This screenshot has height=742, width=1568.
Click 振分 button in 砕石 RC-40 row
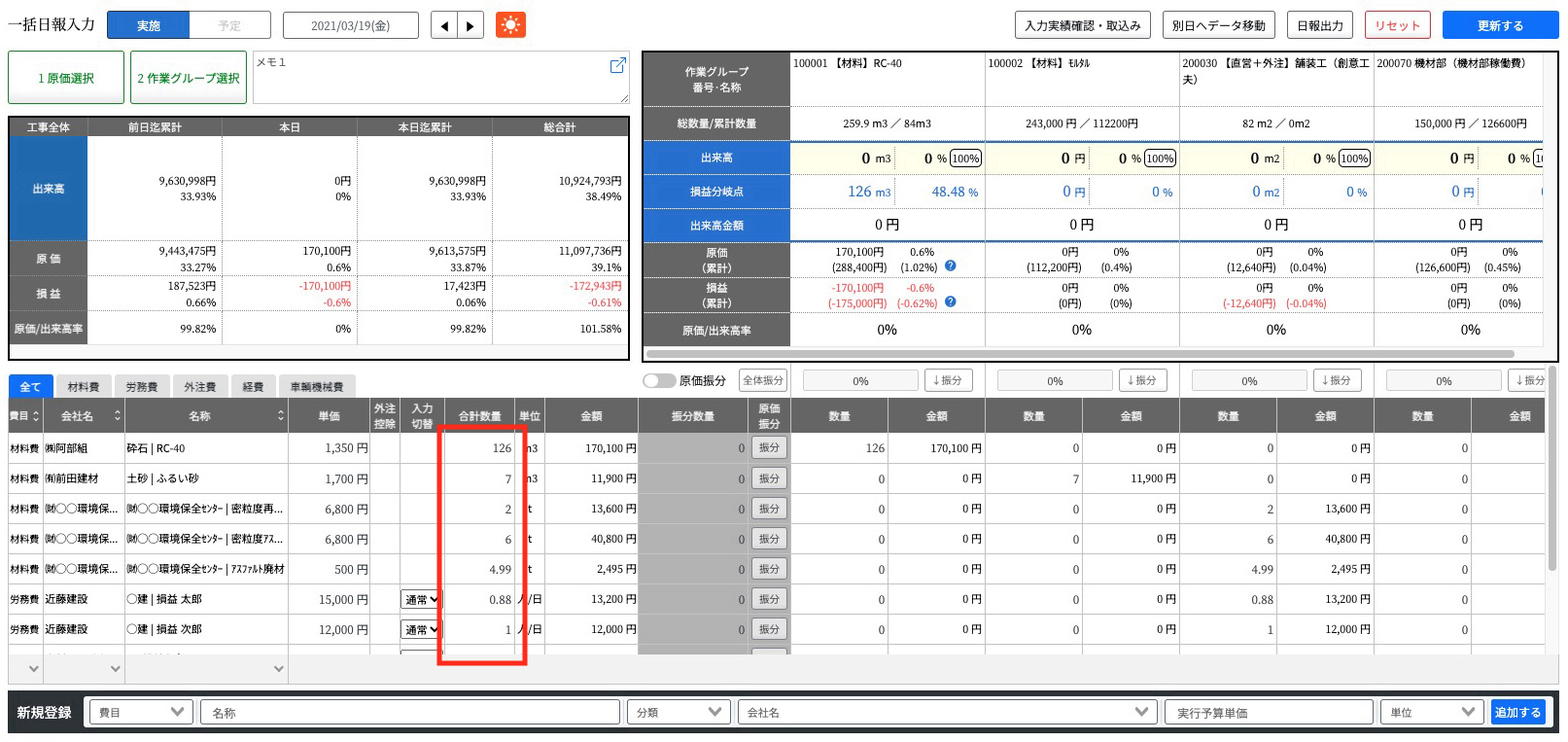tap(769, 448)
